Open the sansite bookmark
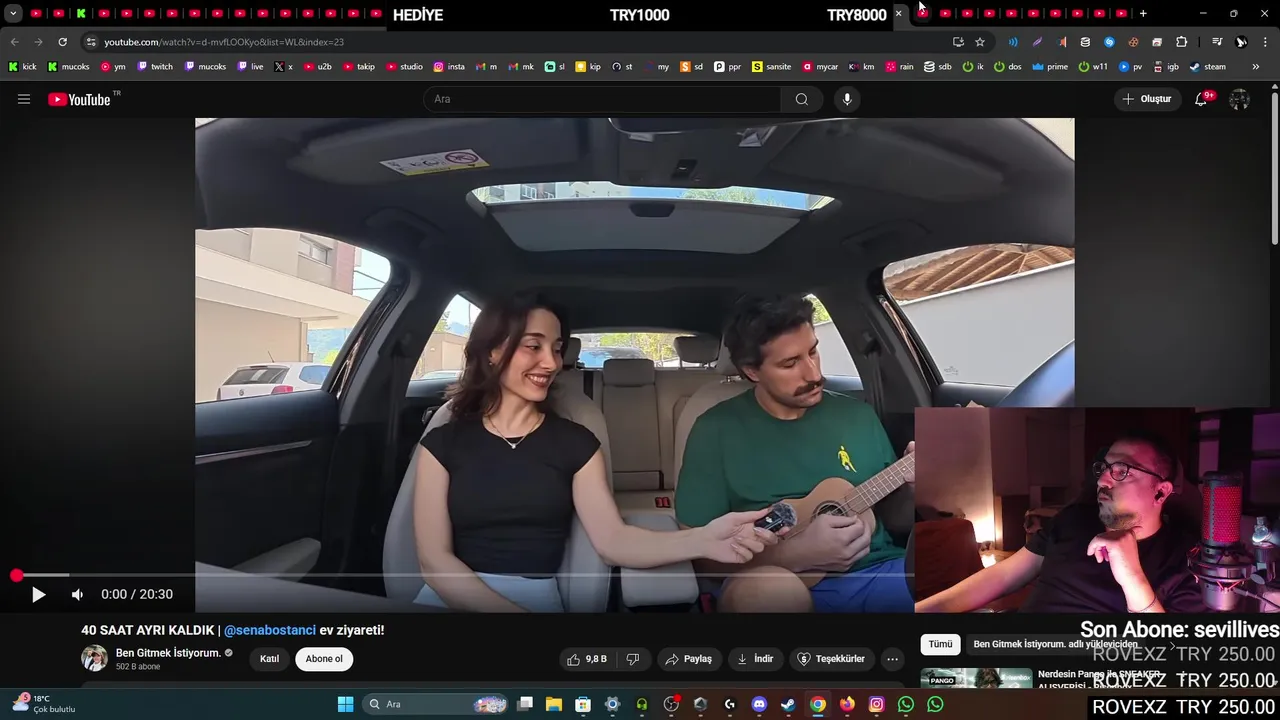 pyautogui.click(x=771, y=67)
